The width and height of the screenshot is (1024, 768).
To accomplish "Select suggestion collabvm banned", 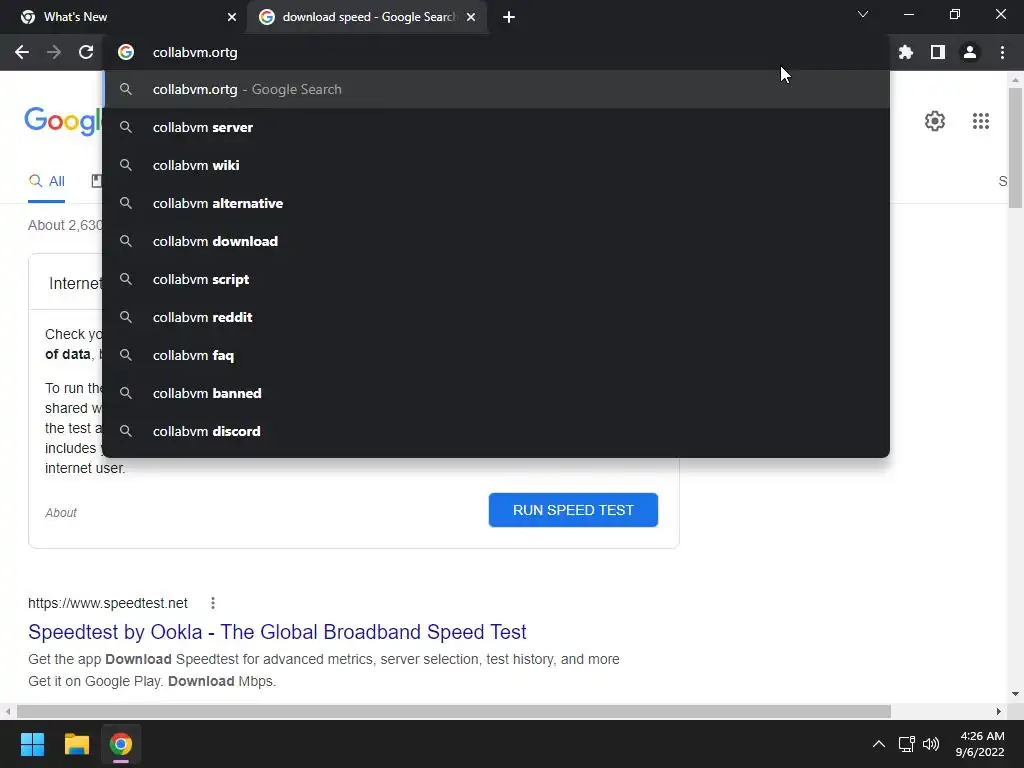I will [x=496, y=393].
